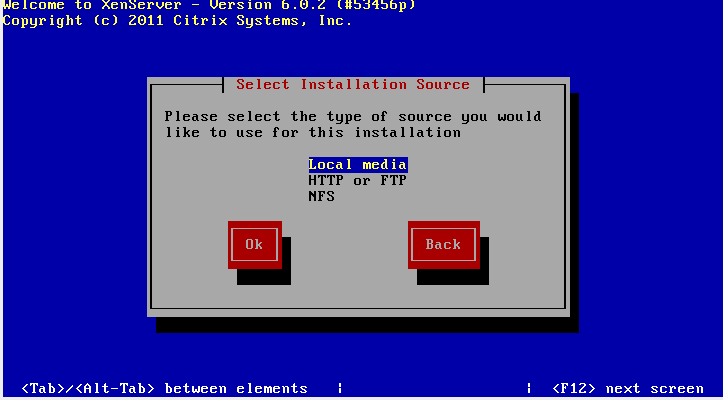Click the Copyright 2011 notice line

178,21
